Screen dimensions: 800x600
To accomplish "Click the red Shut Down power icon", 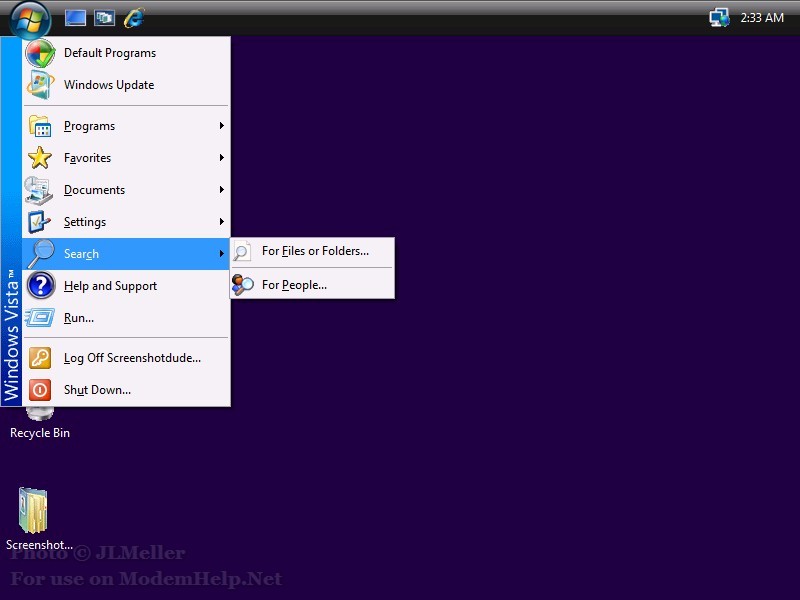I will 40,390.
